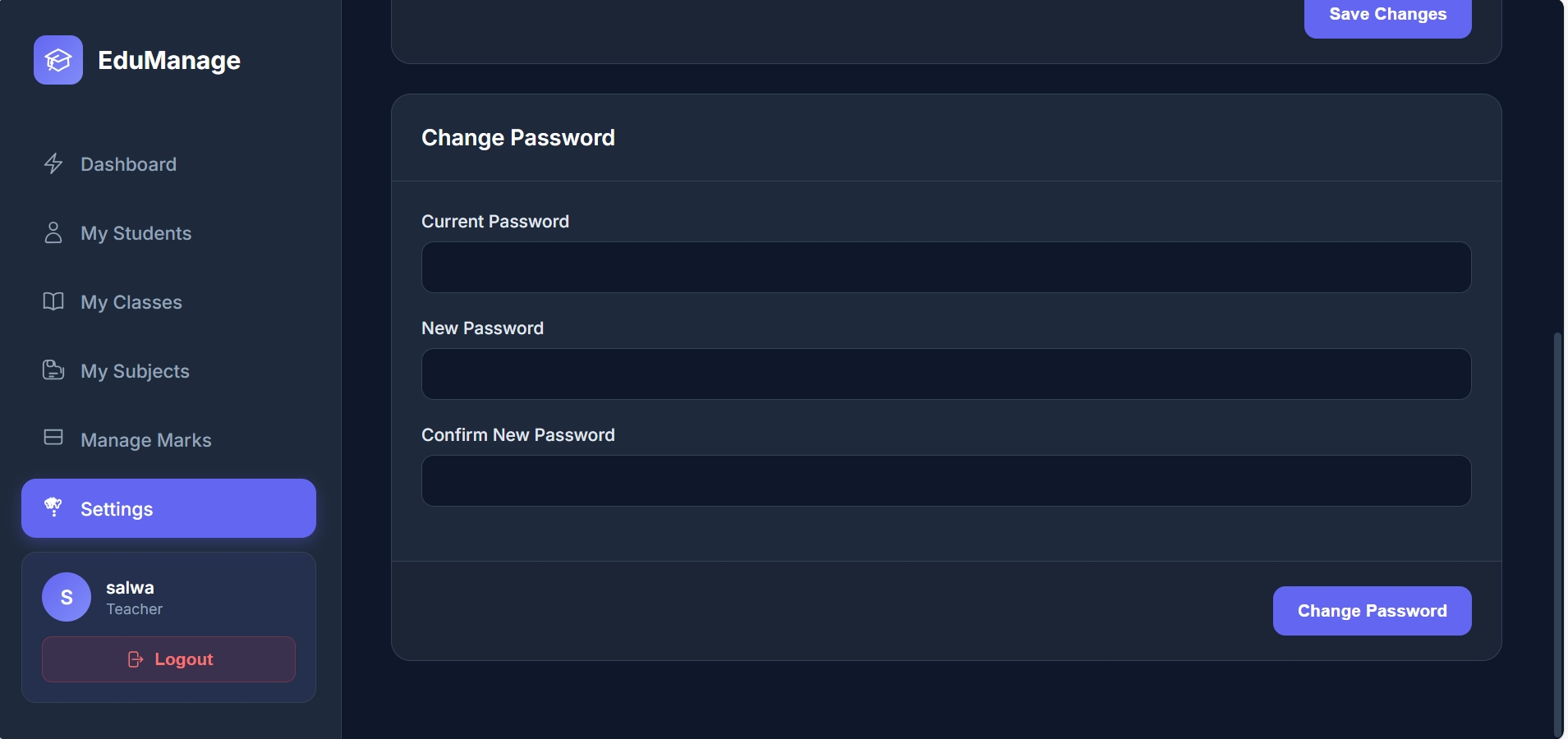Click into the New Password field
Image resolution: width=1568 pixels, height=739 pixels.
(945, 374)
